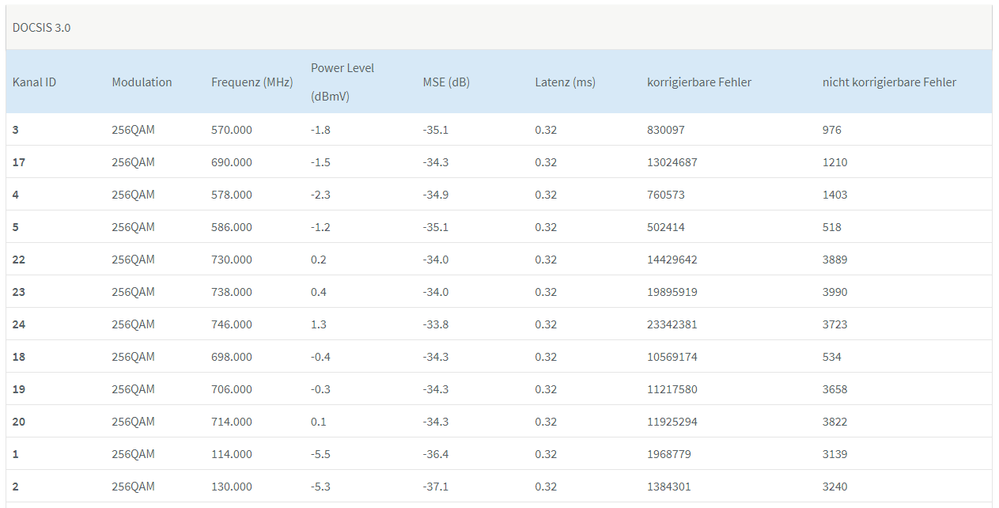Click frequency cell 570.000
Image resolution: width=999 pixels, height=508 pixels.
232,130
